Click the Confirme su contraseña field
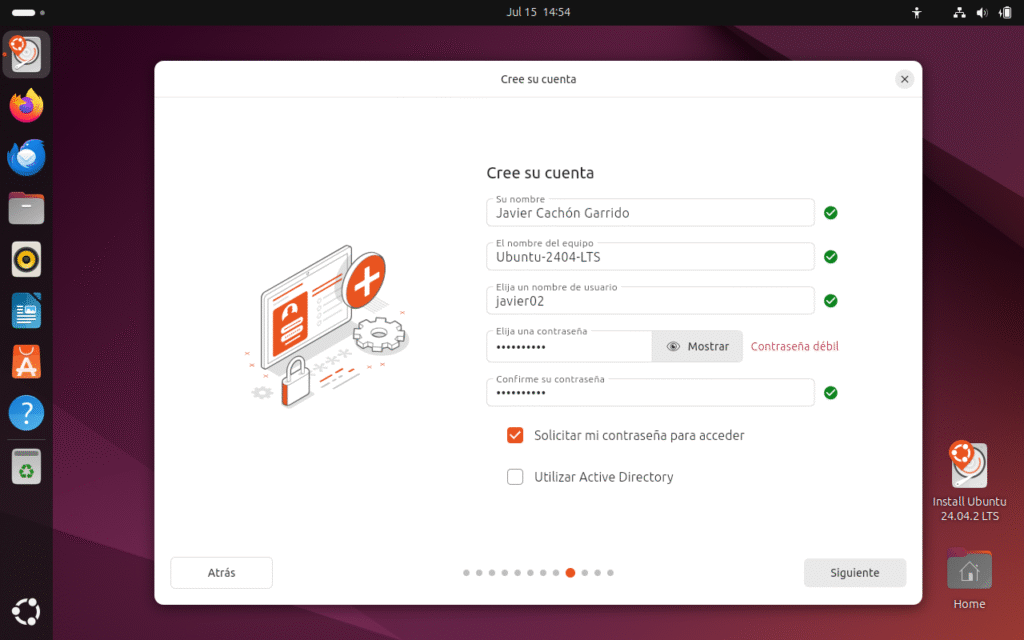Viewport: 1024px width, 640px height. point(650,392)
